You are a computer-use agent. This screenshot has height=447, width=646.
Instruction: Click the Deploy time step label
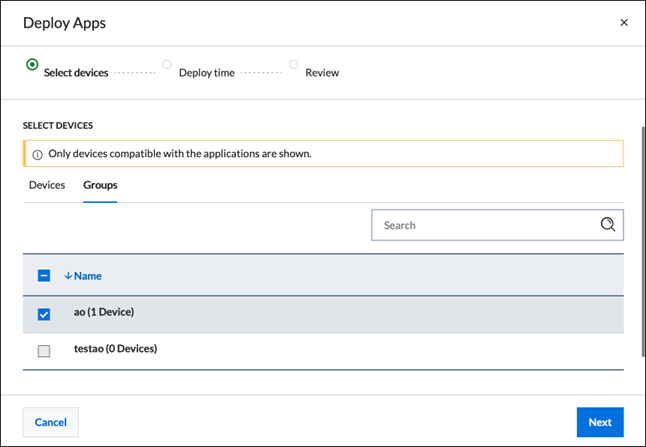207,73
